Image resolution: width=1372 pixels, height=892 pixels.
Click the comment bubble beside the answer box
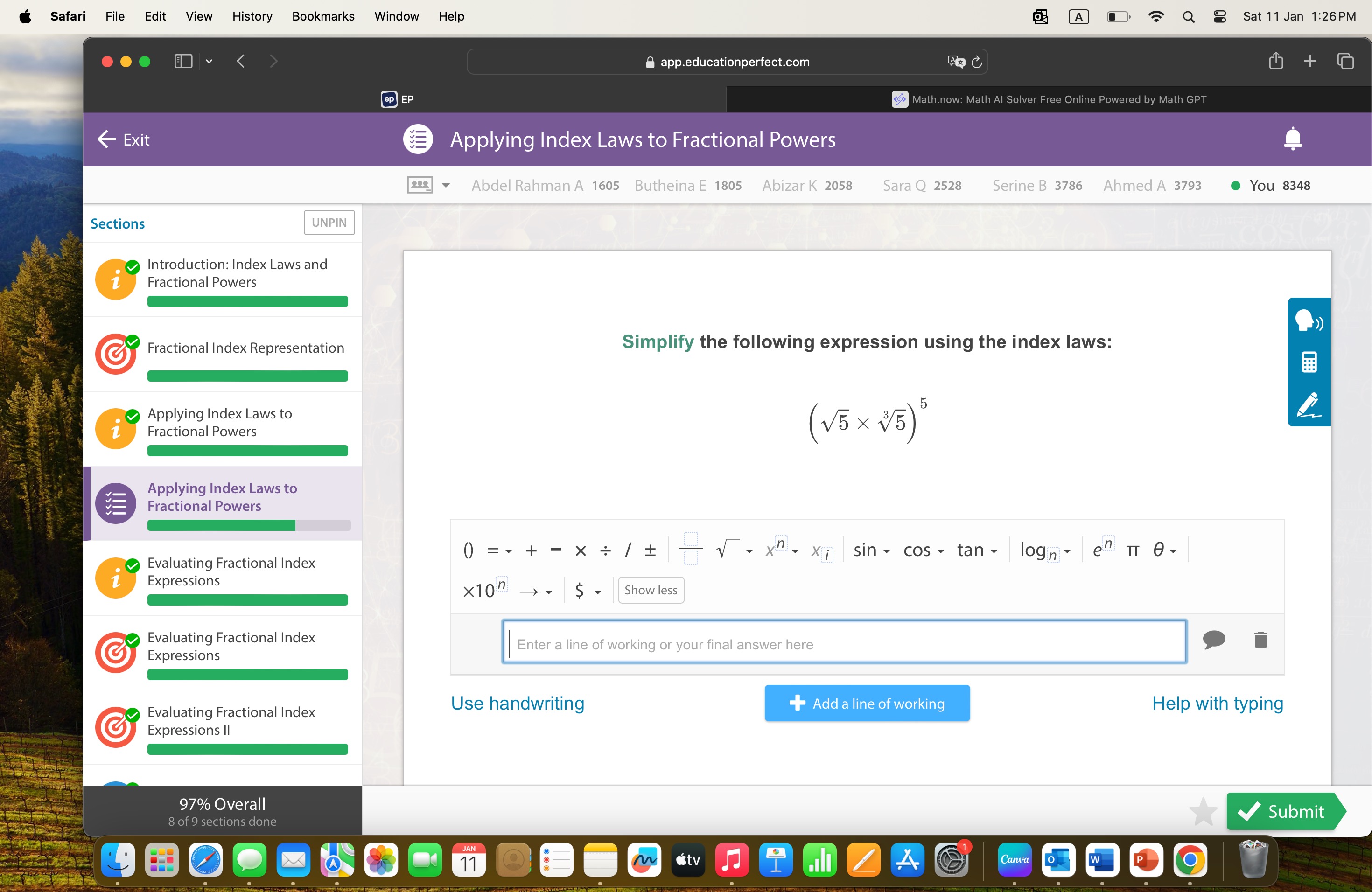(1214, 640)
